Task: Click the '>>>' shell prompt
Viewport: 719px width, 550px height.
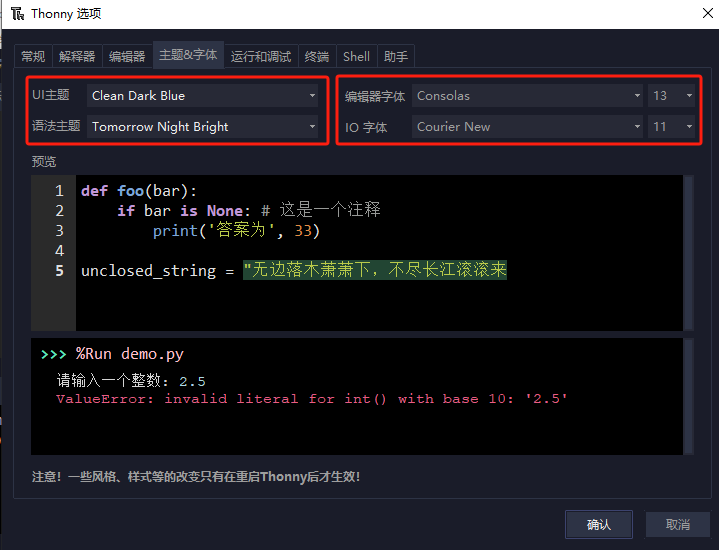Action: 53,354
